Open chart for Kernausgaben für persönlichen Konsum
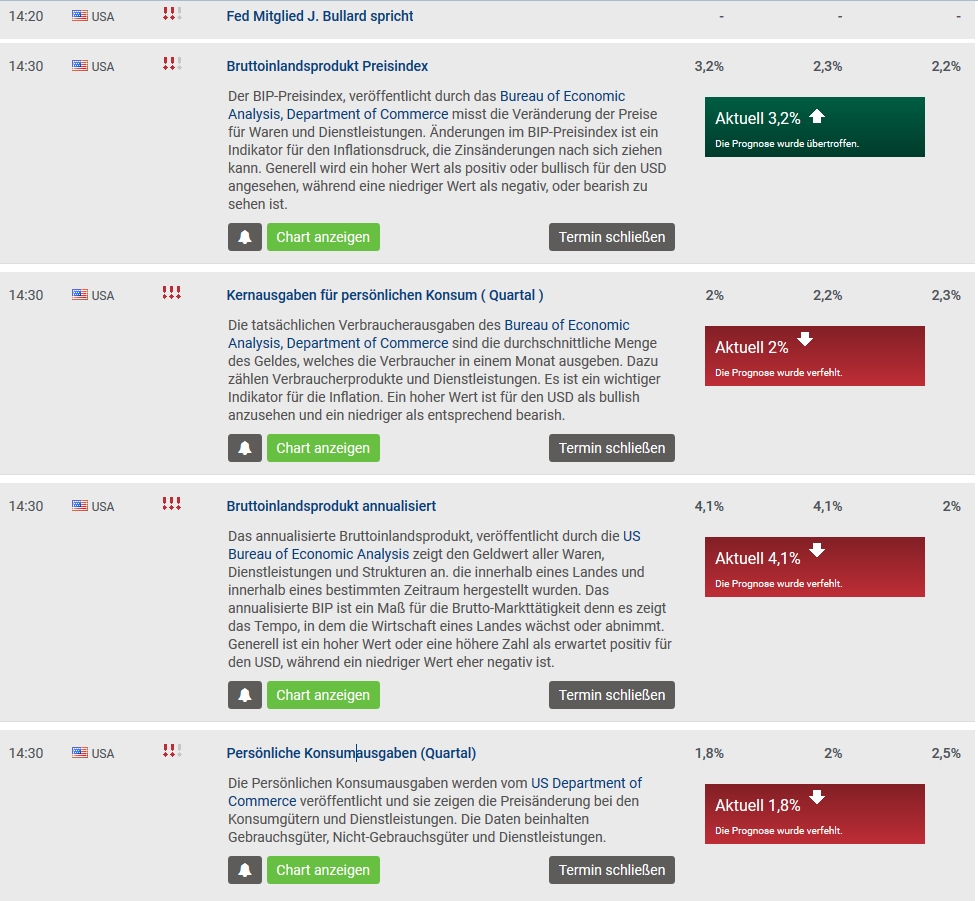This screenshot has height=901, width=978. (323, 448)
